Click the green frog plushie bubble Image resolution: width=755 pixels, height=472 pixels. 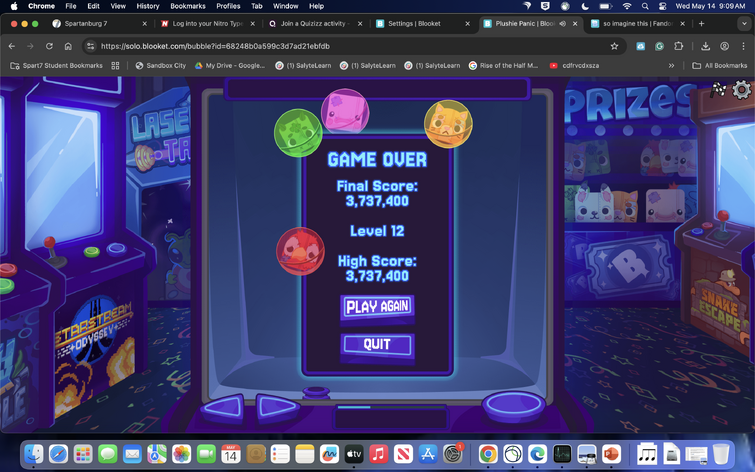pyautogui.click(x=298, y=133)
